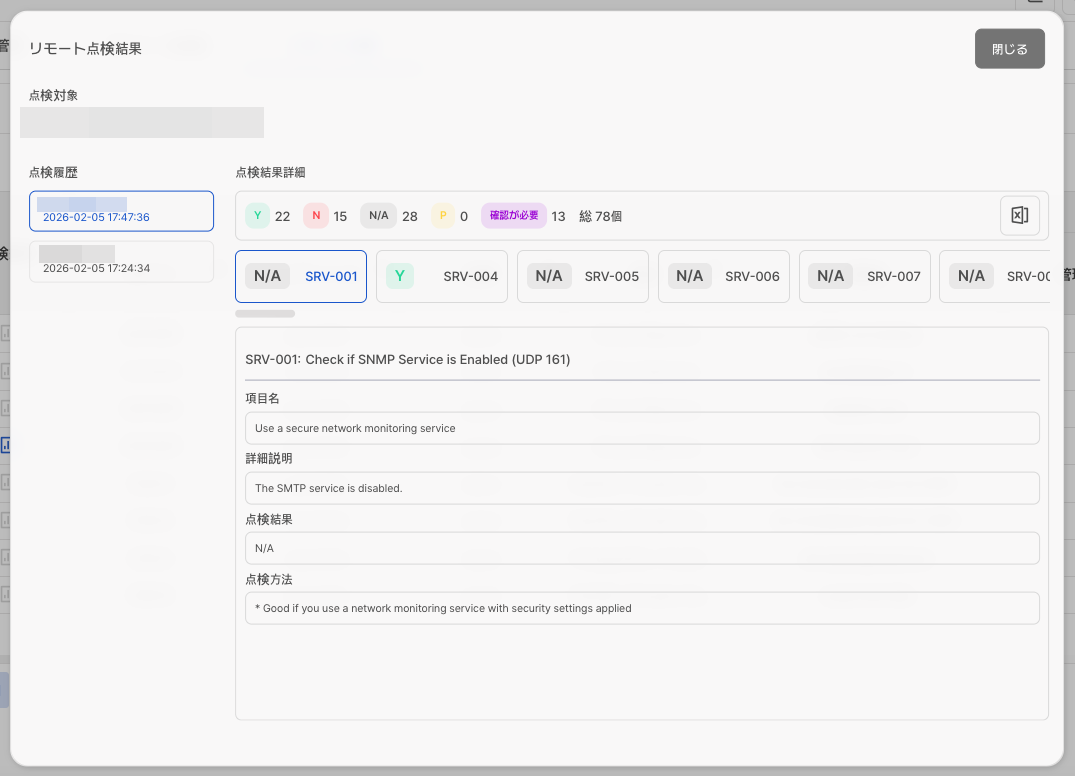Image resolution: width=1075 pixels, height=776 pixels.
Task: Click the gray N/A summary badge
Action: coord(378,216)
